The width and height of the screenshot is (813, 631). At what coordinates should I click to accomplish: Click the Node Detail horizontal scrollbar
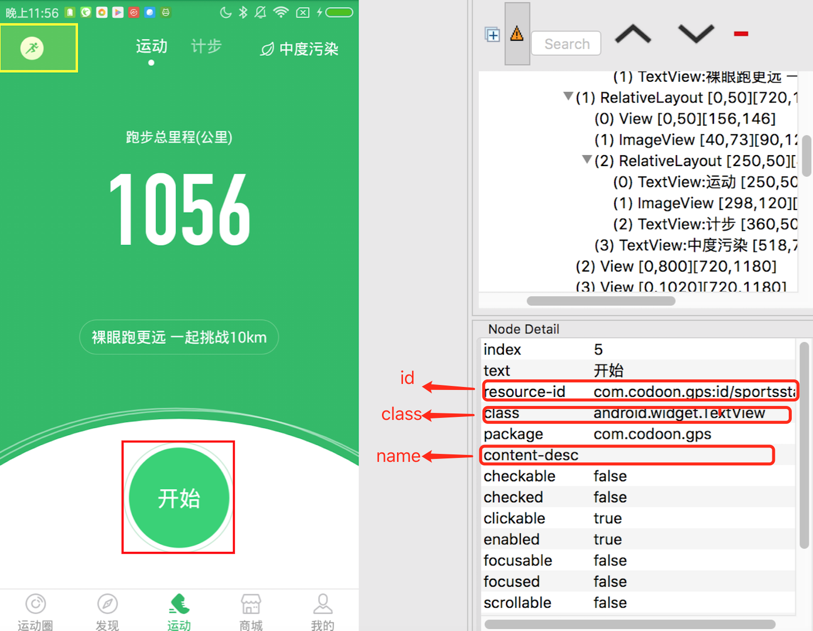(x=629, y=624)
